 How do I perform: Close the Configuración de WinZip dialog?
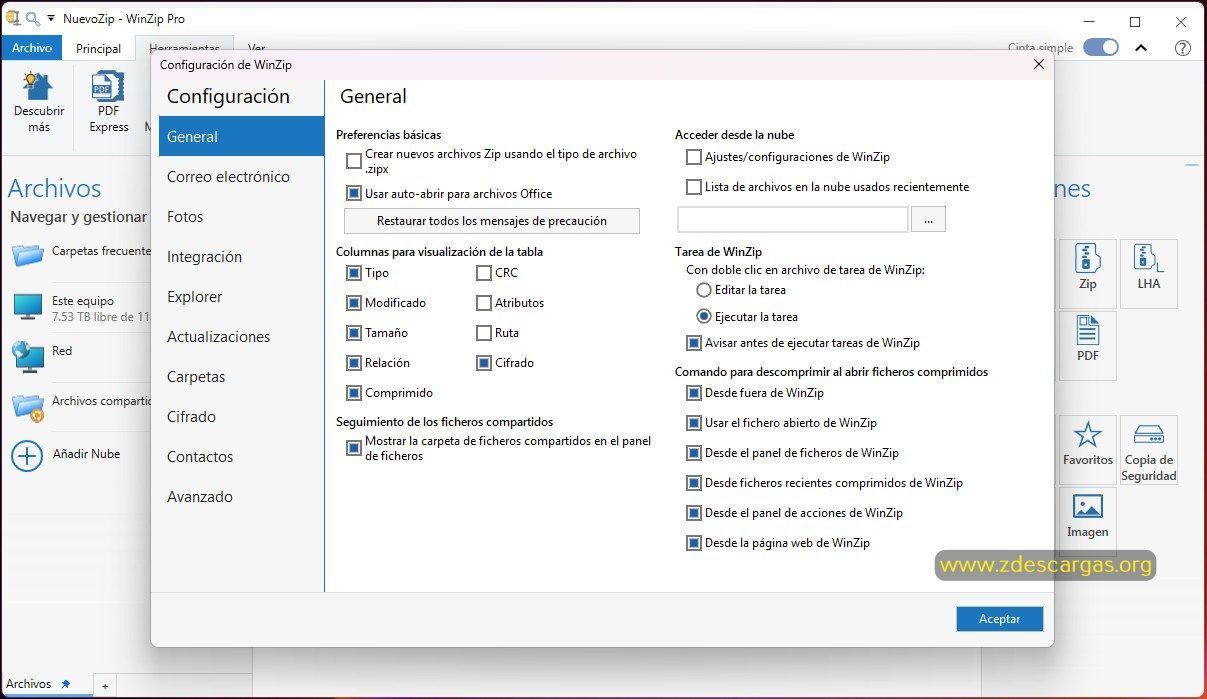coord(1039,64)
